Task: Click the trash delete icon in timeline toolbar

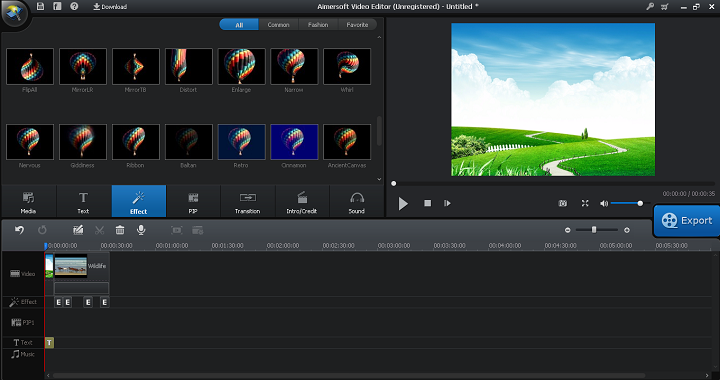Action: [120, 230]
